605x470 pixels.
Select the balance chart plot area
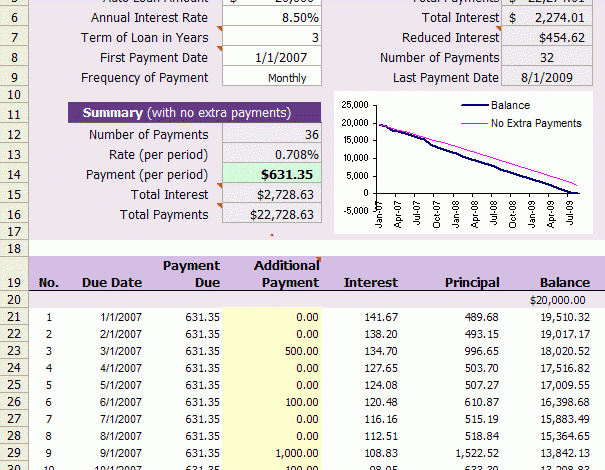coord(478,157)
